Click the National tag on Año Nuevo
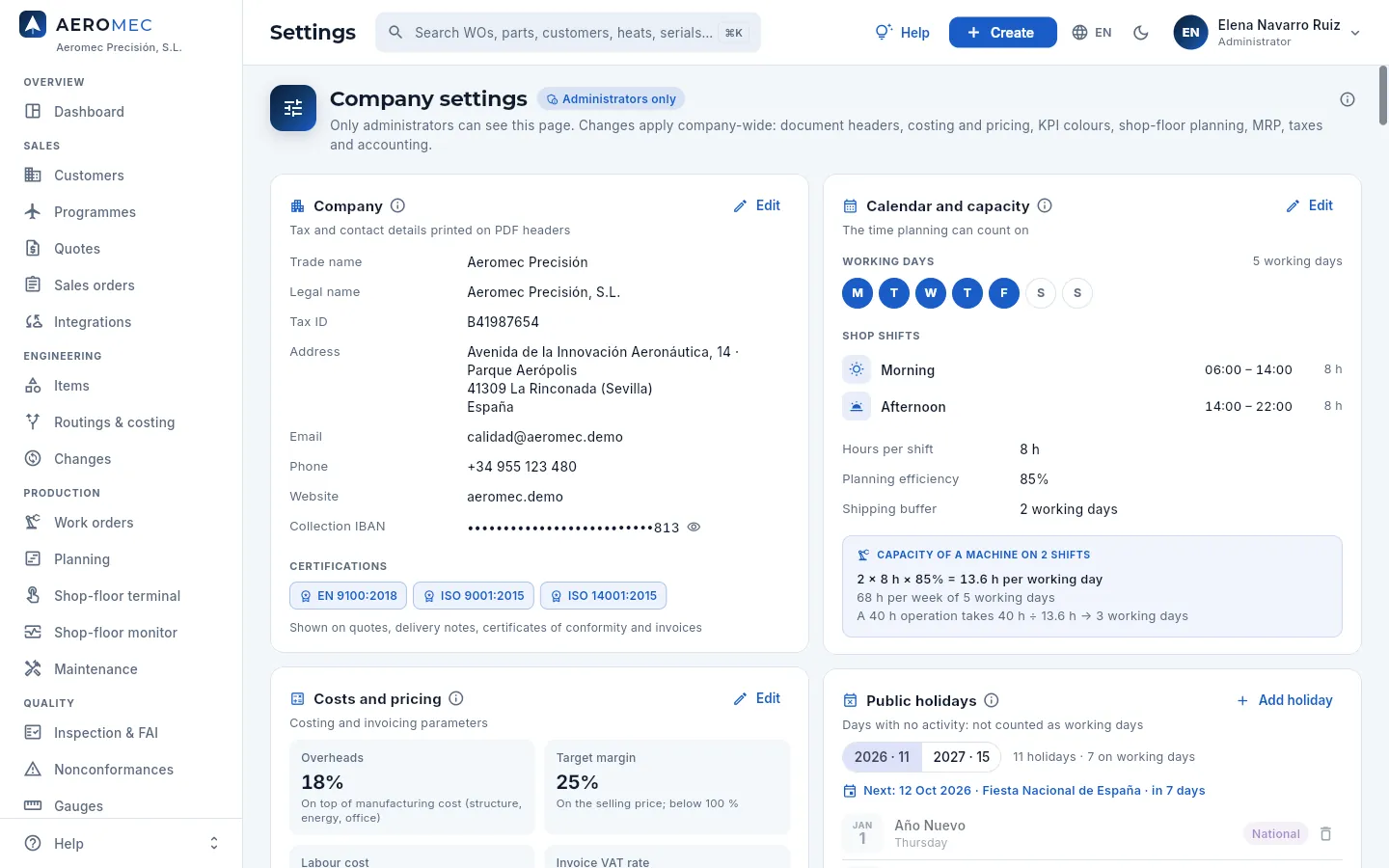This screenshot has width=1389, height=868. (1276, 834)
